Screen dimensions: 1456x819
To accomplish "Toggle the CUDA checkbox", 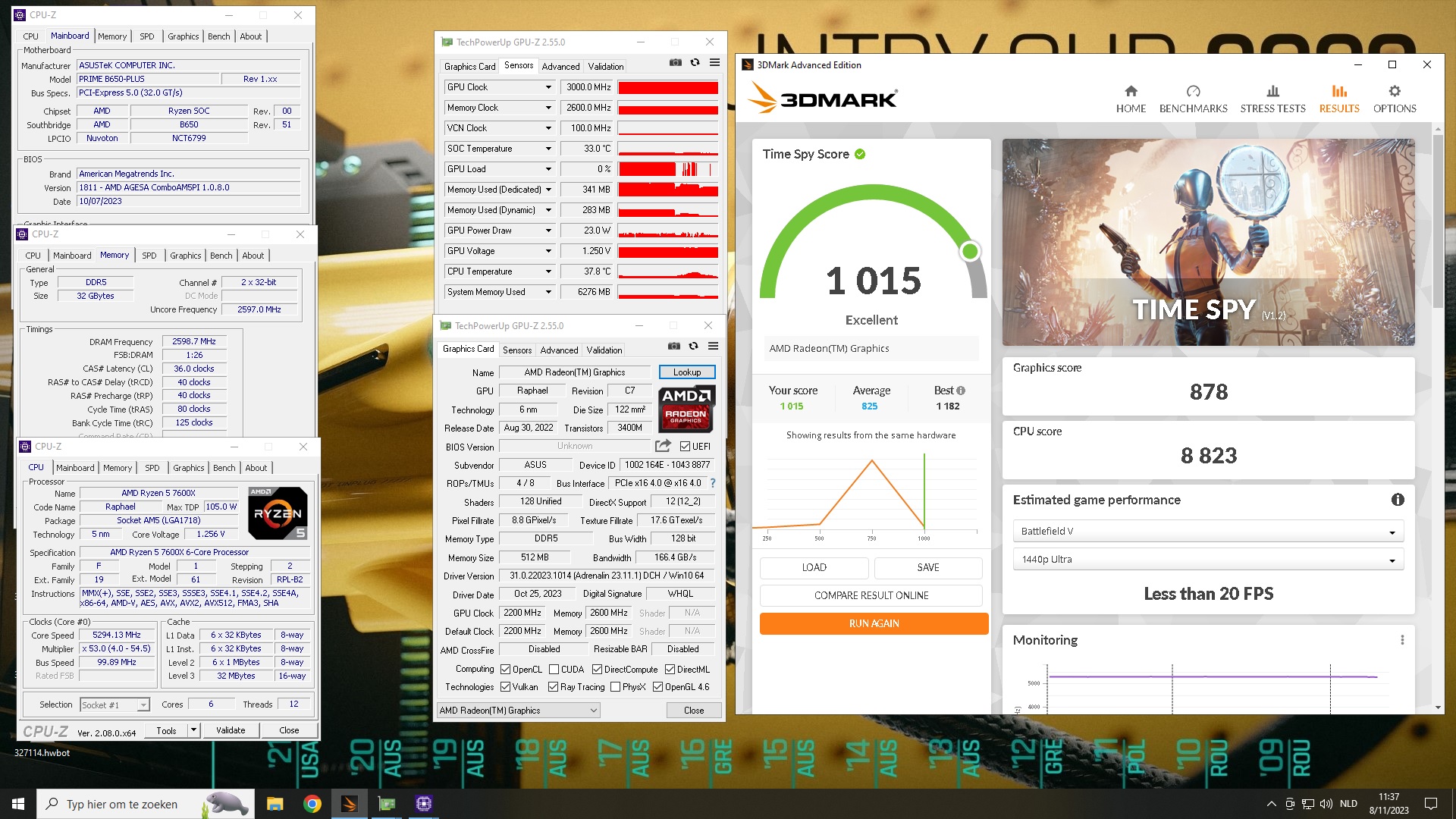I will [554, 670].
